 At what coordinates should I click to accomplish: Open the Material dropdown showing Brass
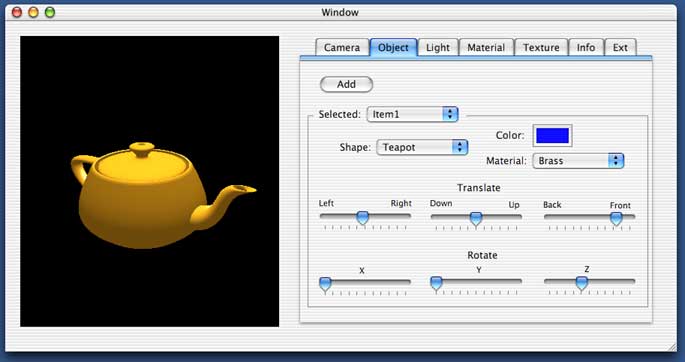tap(578, 161)
